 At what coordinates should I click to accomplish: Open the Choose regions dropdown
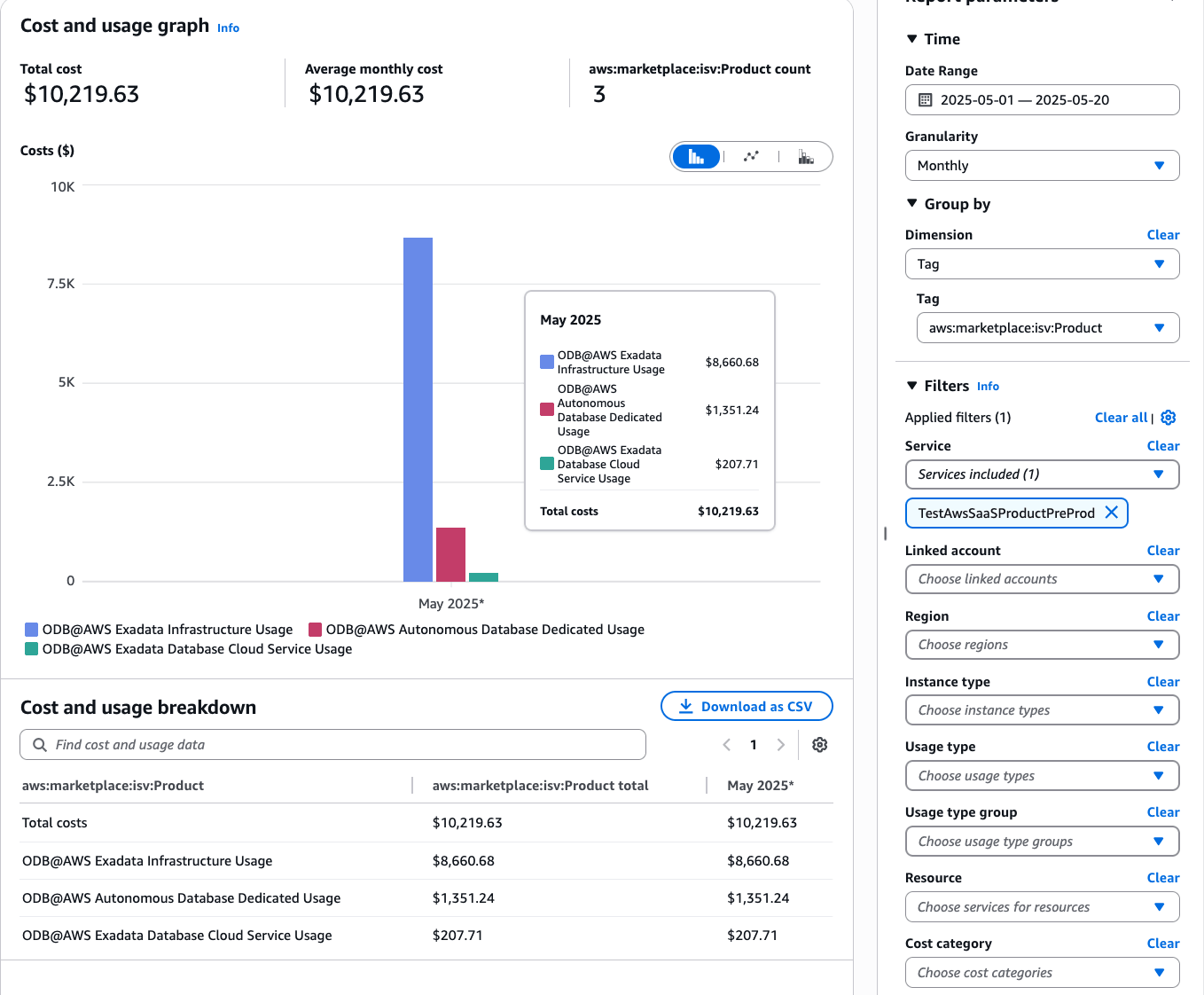(x=1042, y=645)
